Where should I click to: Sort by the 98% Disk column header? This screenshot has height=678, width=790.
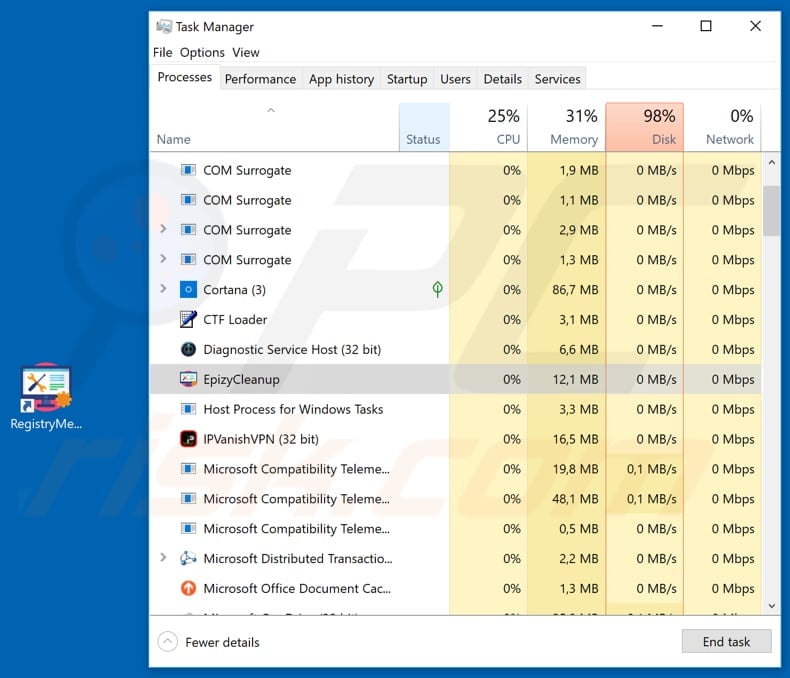click(x=645, y=127)
